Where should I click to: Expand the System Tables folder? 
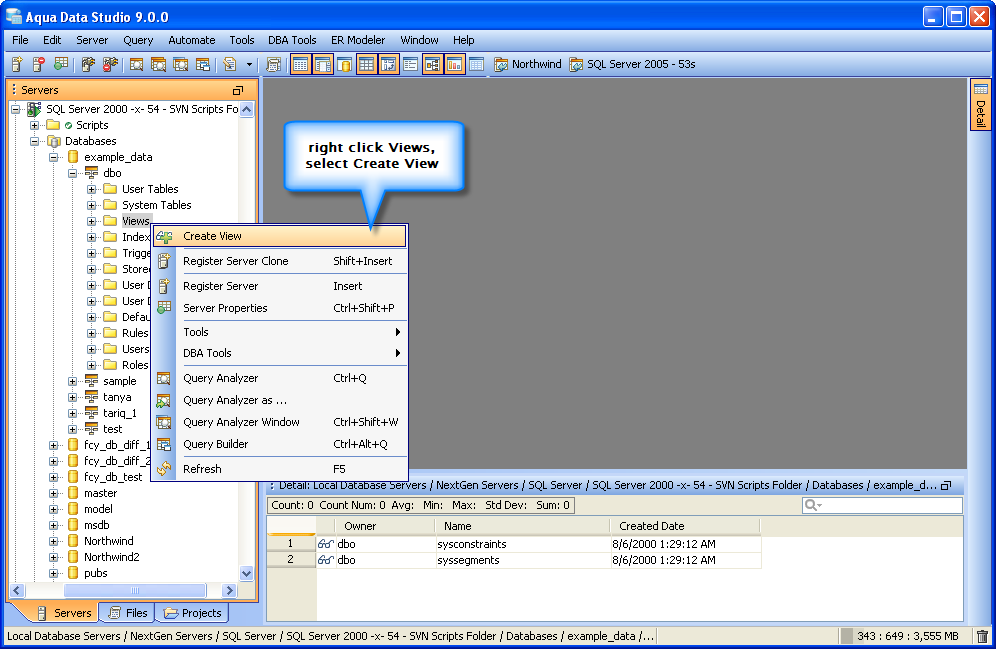click(x=92, y=205)
